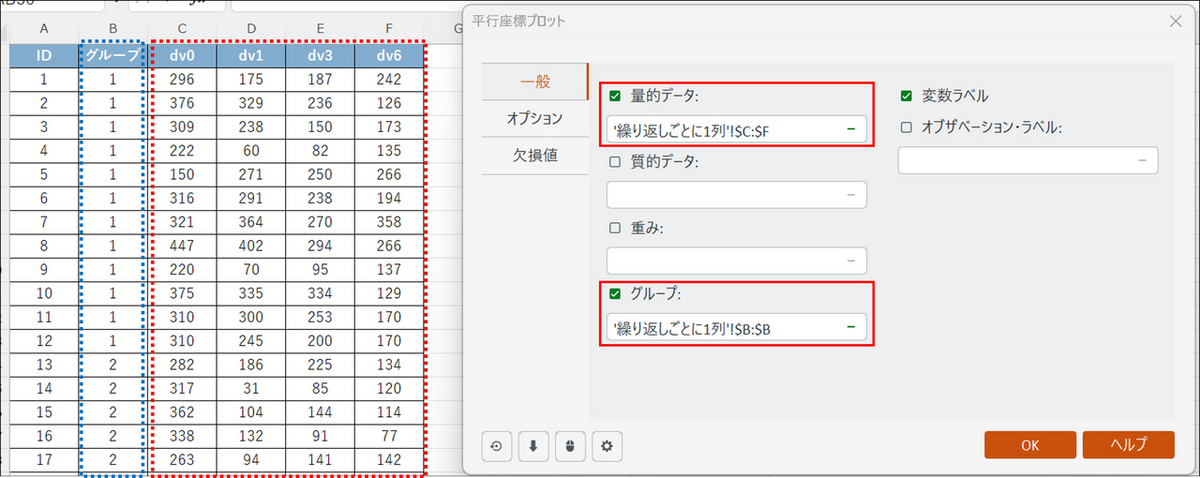Open the 欠損値 tab
The width and height of the screenshot is (1200, 478).
coord(536,156)
